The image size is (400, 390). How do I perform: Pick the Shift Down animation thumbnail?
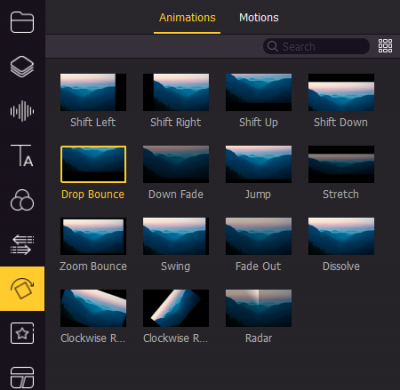(341, 92)
